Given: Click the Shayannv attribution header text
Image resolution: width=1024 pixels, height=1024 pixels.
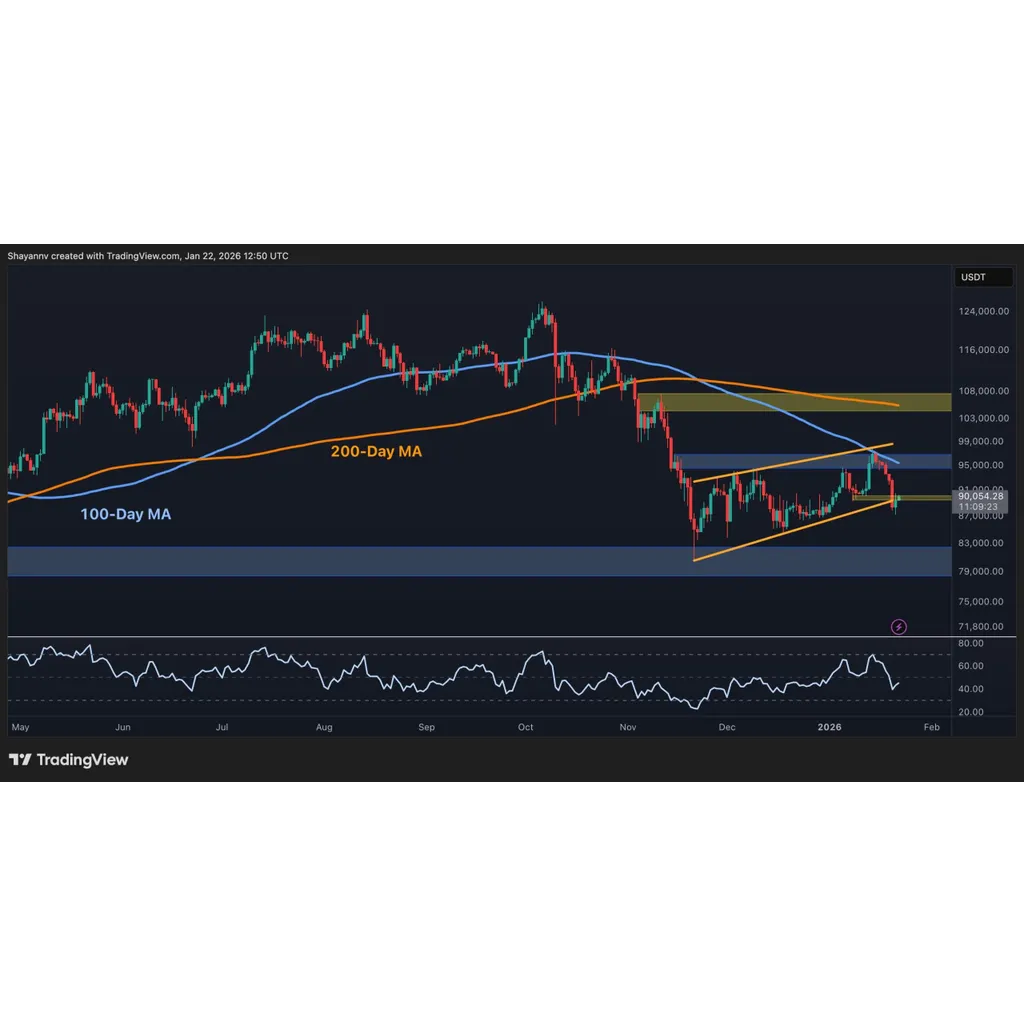Looking at the screenshot, I should pos(148,256).
